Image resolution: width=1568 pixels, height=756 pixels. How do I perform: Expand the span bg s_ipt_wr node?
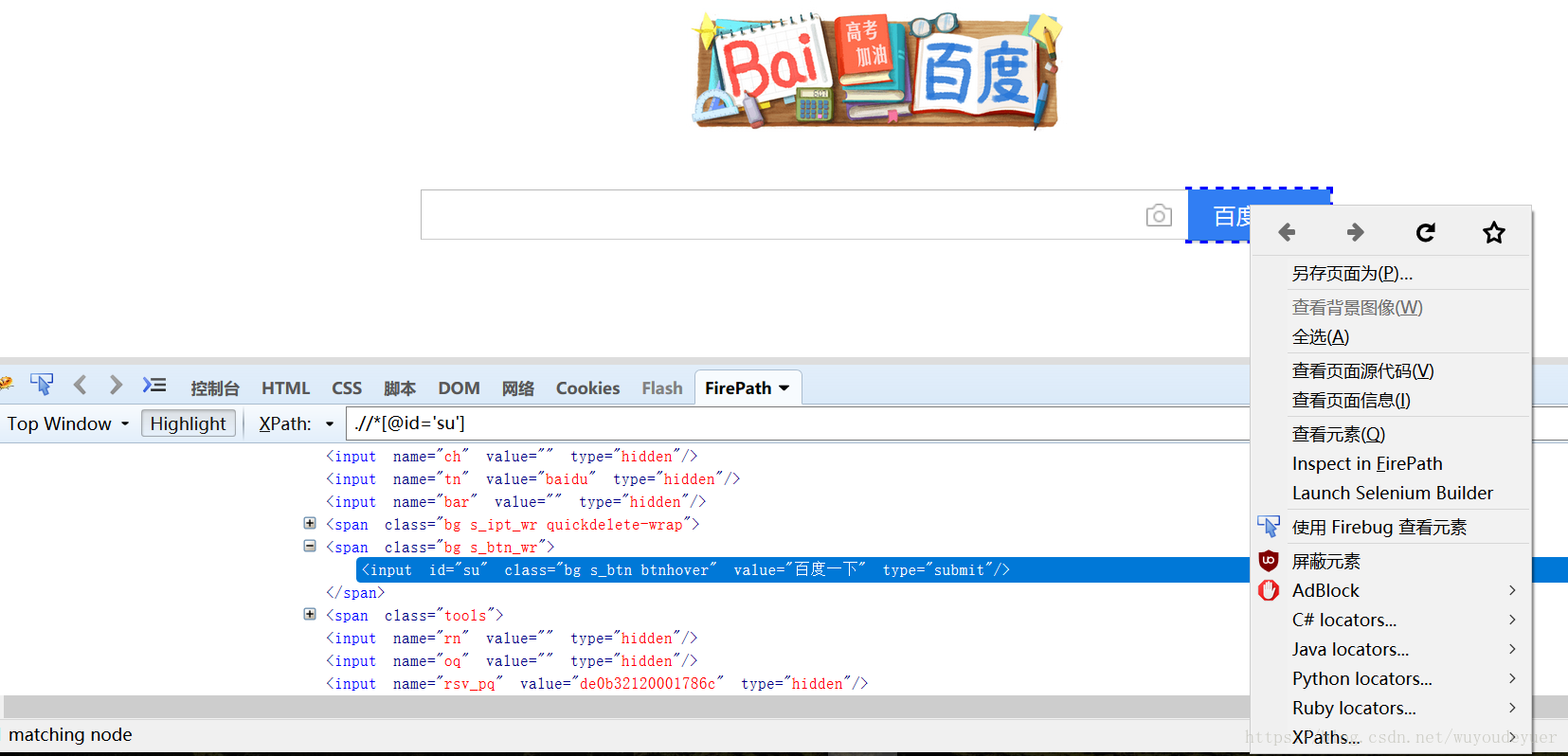pyautogui.click(x=310, y=523)
